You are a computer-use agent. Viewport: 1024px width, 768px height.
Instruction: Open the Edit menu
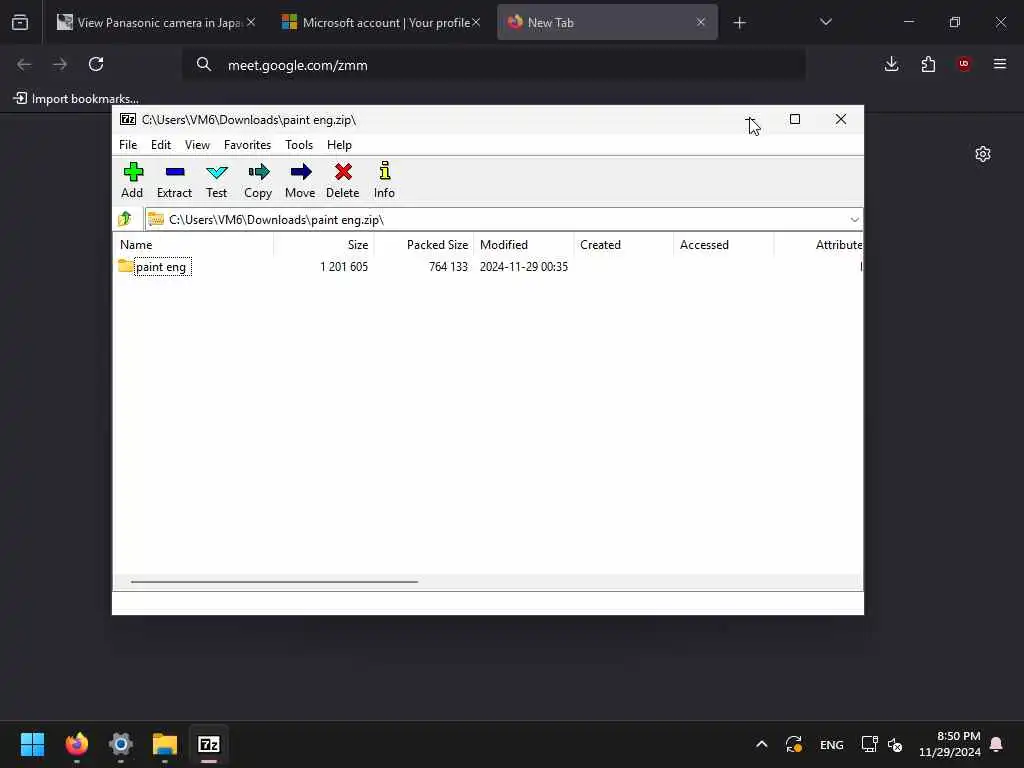[161, 145]
